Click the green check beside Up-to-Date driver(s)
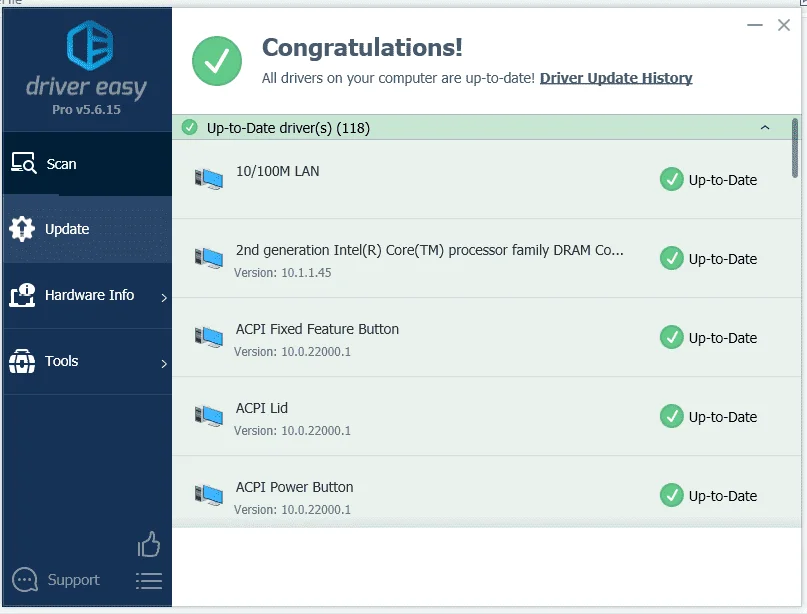This screenshot has width=807, height=614. (x=189, y=127)
